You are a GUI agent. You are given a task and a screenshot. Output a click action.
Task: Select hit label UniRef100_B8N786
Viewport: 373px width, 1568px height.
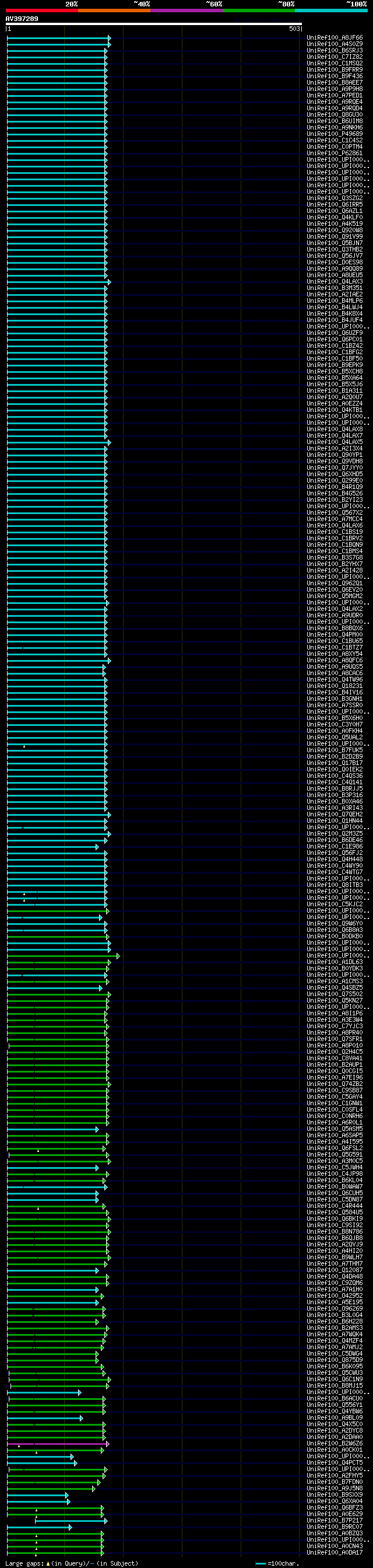(335, 1231)
